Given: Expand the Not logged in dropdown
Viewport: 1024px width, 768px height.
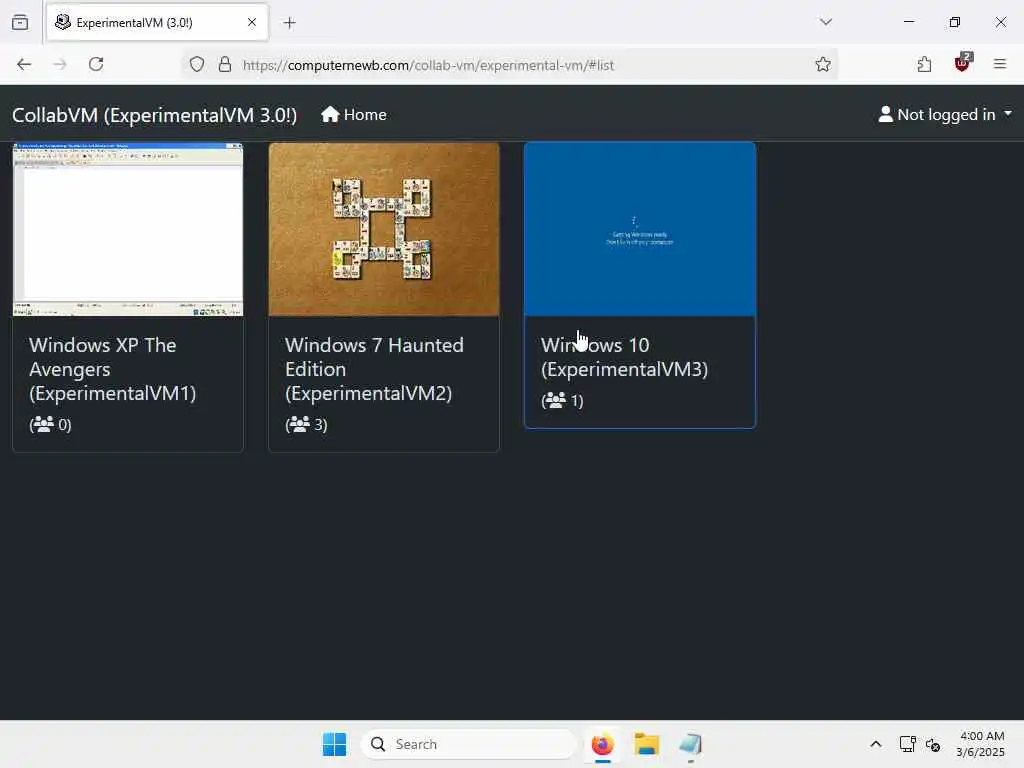Looking at the screenshot, I should (945, 115).
